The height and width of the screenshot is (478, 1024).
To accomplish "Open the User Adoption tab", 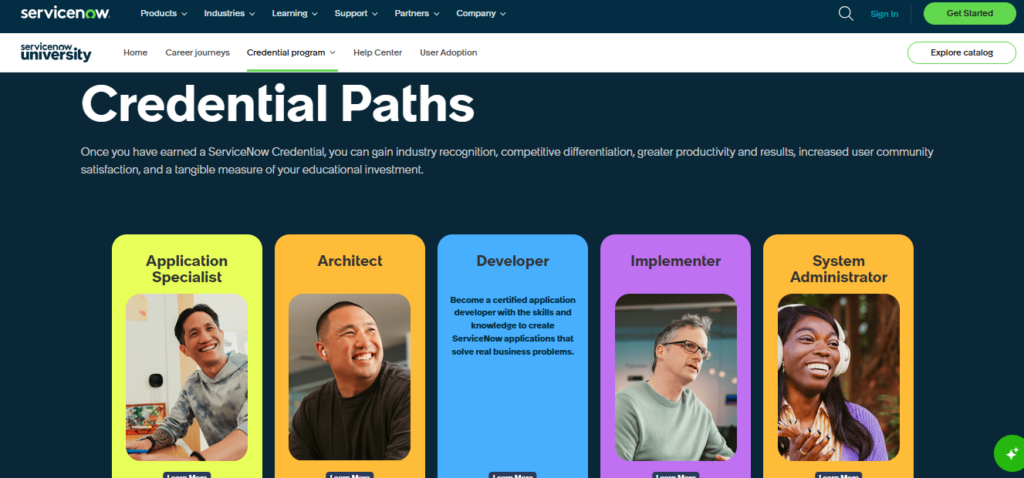I will (x=448, y=52).
